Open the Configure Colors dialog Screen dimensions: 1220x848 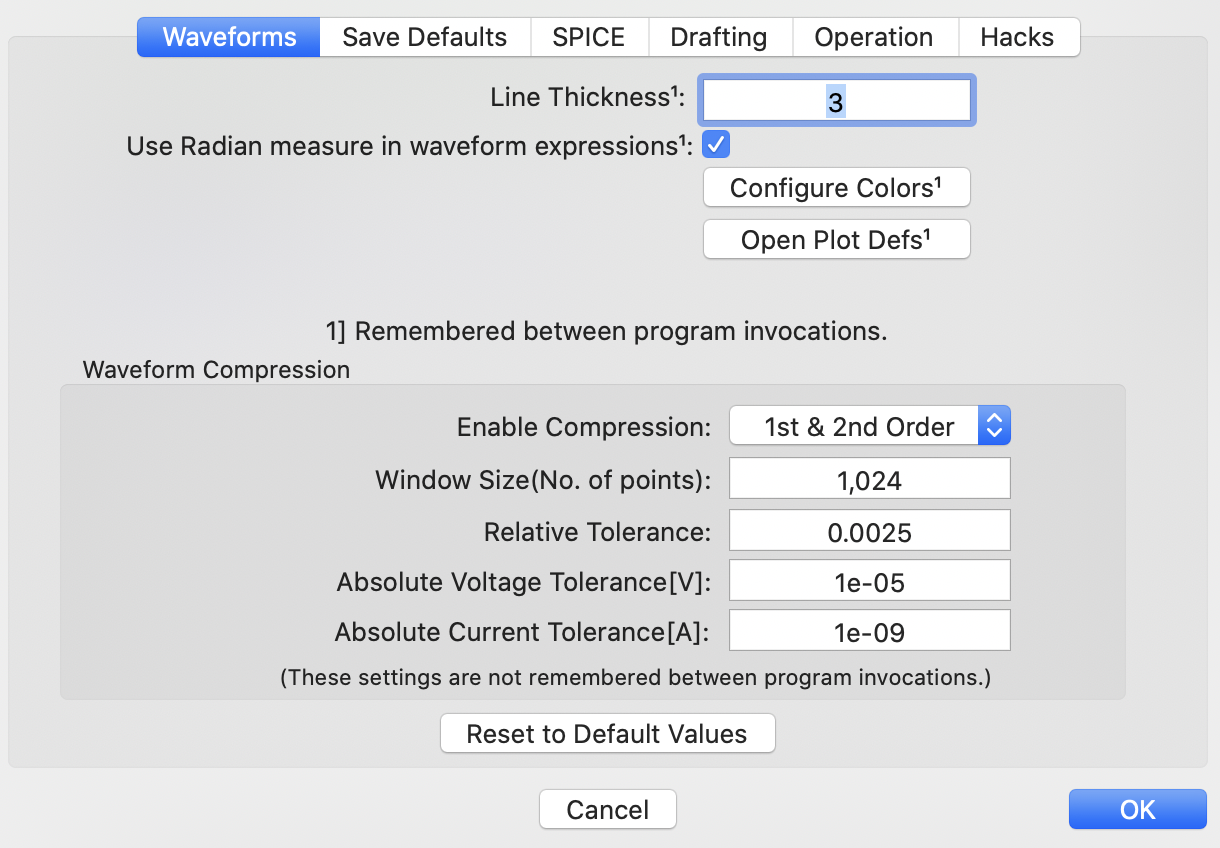[x=836, y=187]
